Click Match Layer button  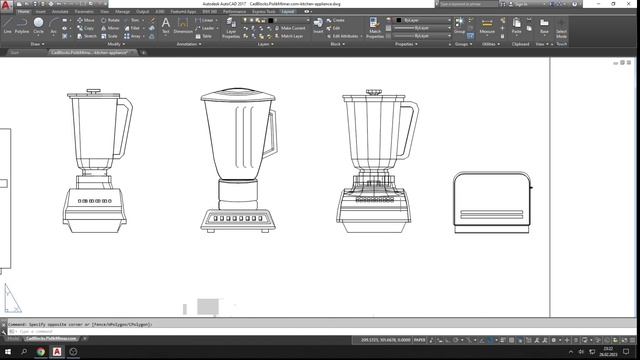(289, 36)
